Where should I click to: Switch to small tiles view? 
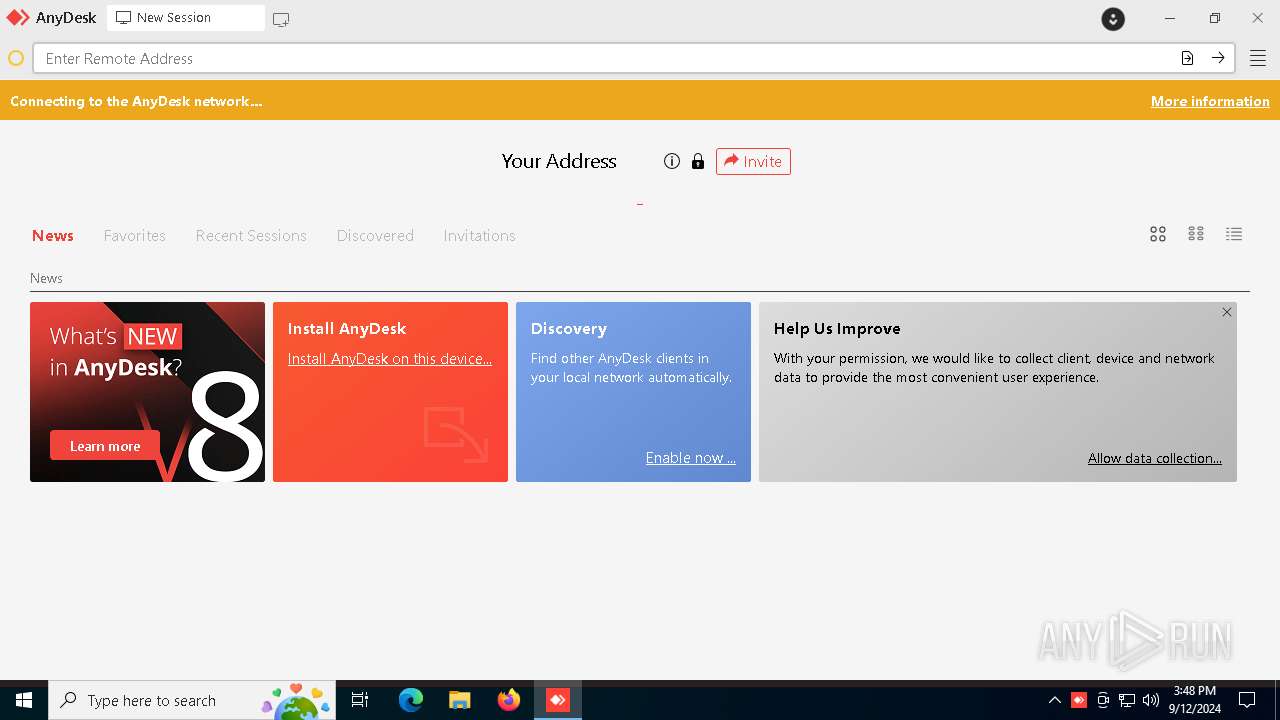(x=1196, y=234)
